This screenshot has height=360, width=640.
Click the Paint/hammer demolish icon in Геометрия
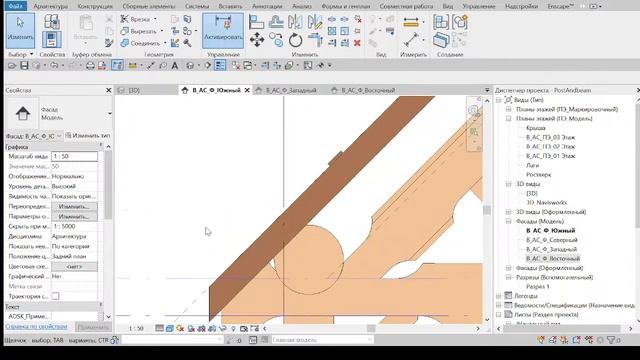pyautogui.click(x=187, y=43)
